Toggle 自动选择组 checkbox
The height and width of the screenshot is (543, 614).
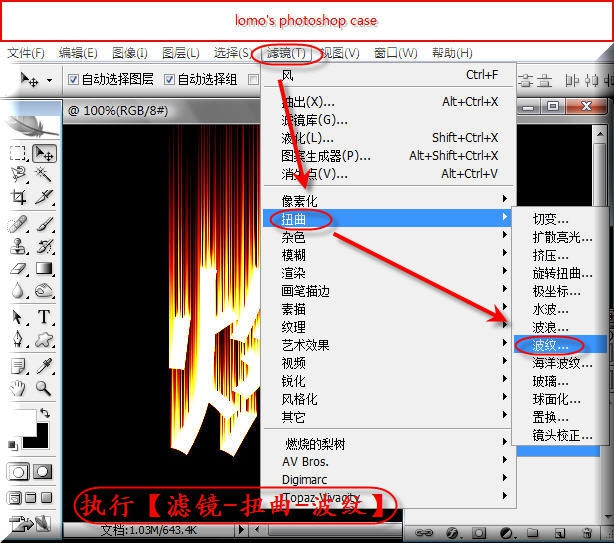coord(169,80)
